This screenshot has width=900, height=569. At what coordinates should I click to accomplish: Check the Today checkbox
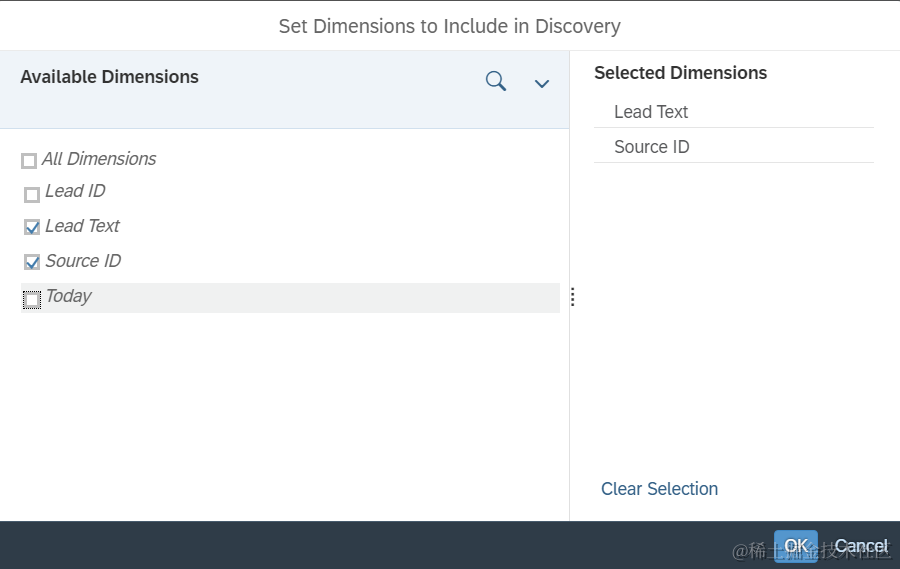32,299
